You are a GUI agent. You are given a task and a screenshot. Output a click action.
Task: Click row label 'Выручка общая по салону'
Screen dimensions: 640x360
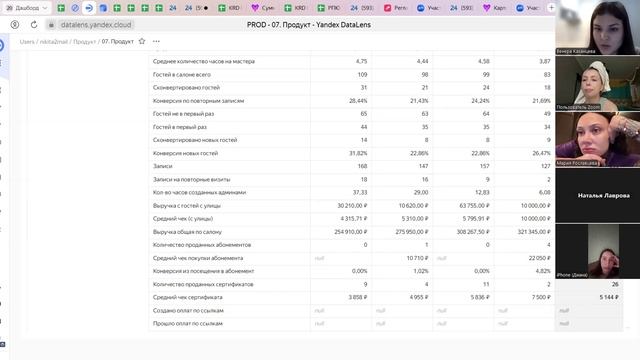(187, 232)
